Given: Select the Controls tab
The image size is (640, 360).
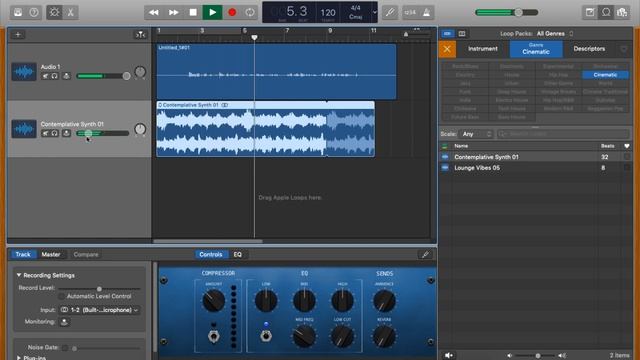Looking at the screenshot, I should tap(211, 254).
